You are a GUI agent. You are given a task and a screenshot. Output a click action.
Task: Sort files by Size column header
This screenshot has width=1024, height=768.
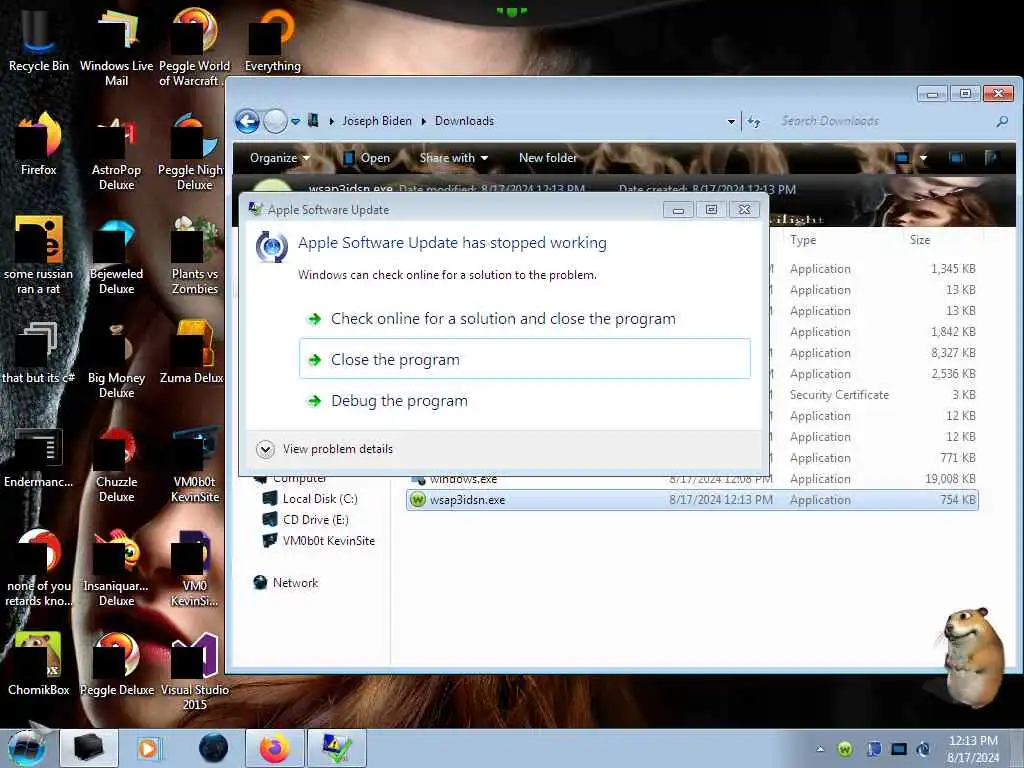pyautogui.click(x=920, y=240)
